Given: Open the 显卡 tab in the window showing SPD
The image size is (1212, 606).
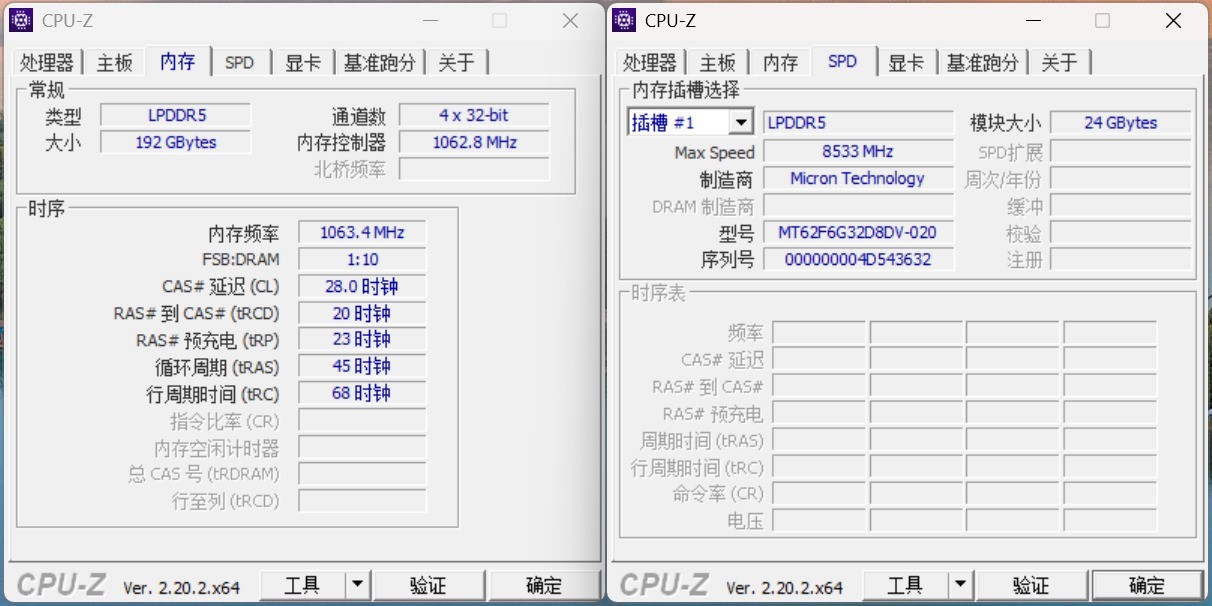Looking at the screenshot, I should point(906,63).
